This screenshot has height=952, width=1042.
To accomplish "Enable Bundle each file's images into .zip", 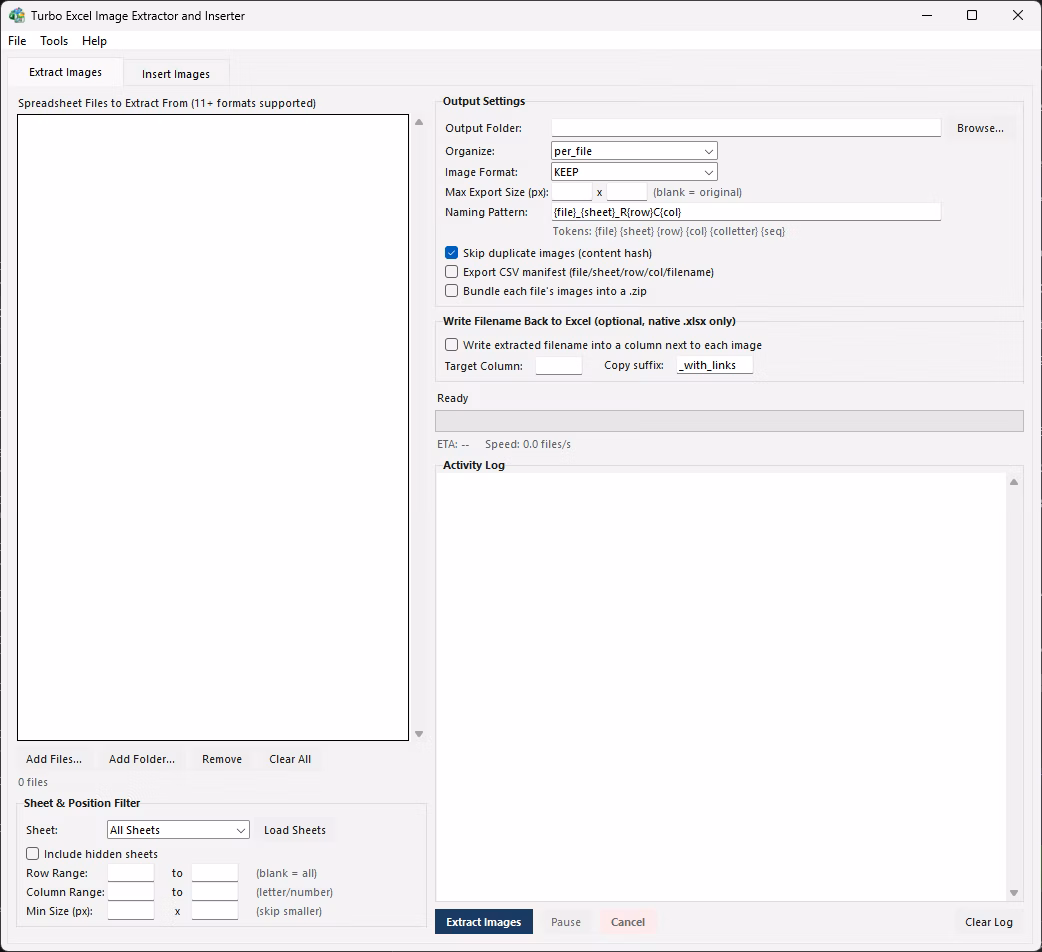I will (451, 290).
